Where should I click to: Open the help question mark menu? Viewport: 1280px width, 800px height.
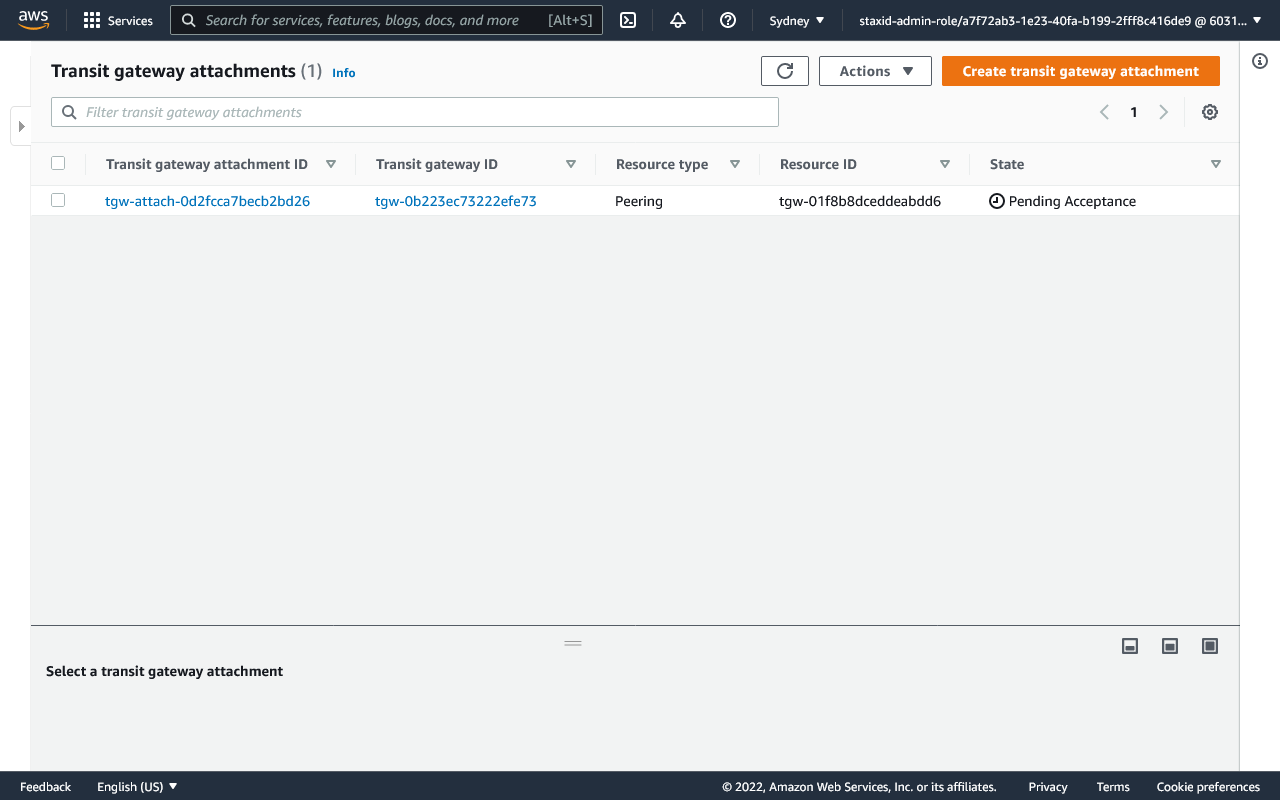point(728,20)
